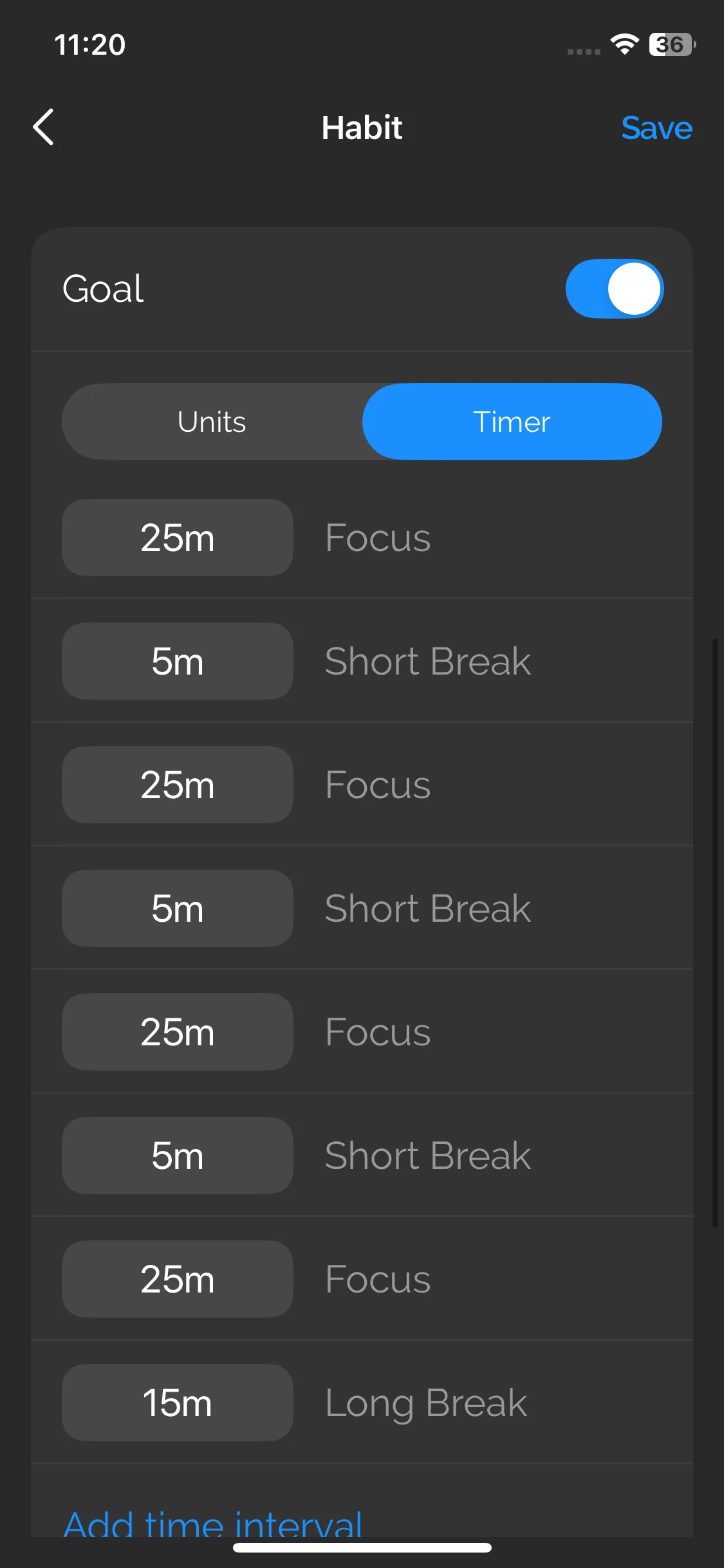Change the second 5m Short Break duration
Image resolution: width=724 pixels, height=1568 pixels.
[x=178, y=908]
